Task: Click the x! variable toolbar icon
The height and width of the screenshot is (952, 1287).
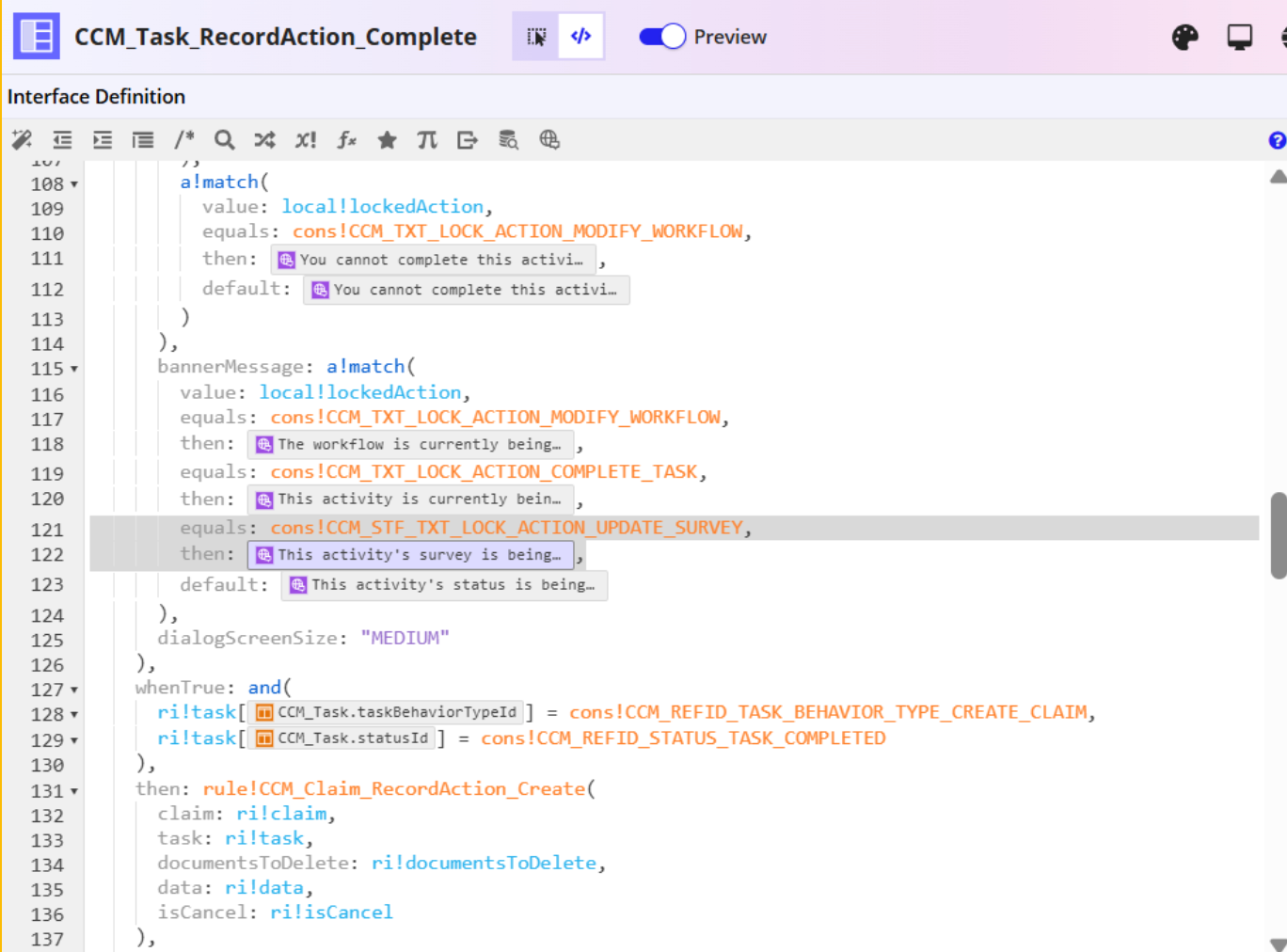Action: point(306,140)
